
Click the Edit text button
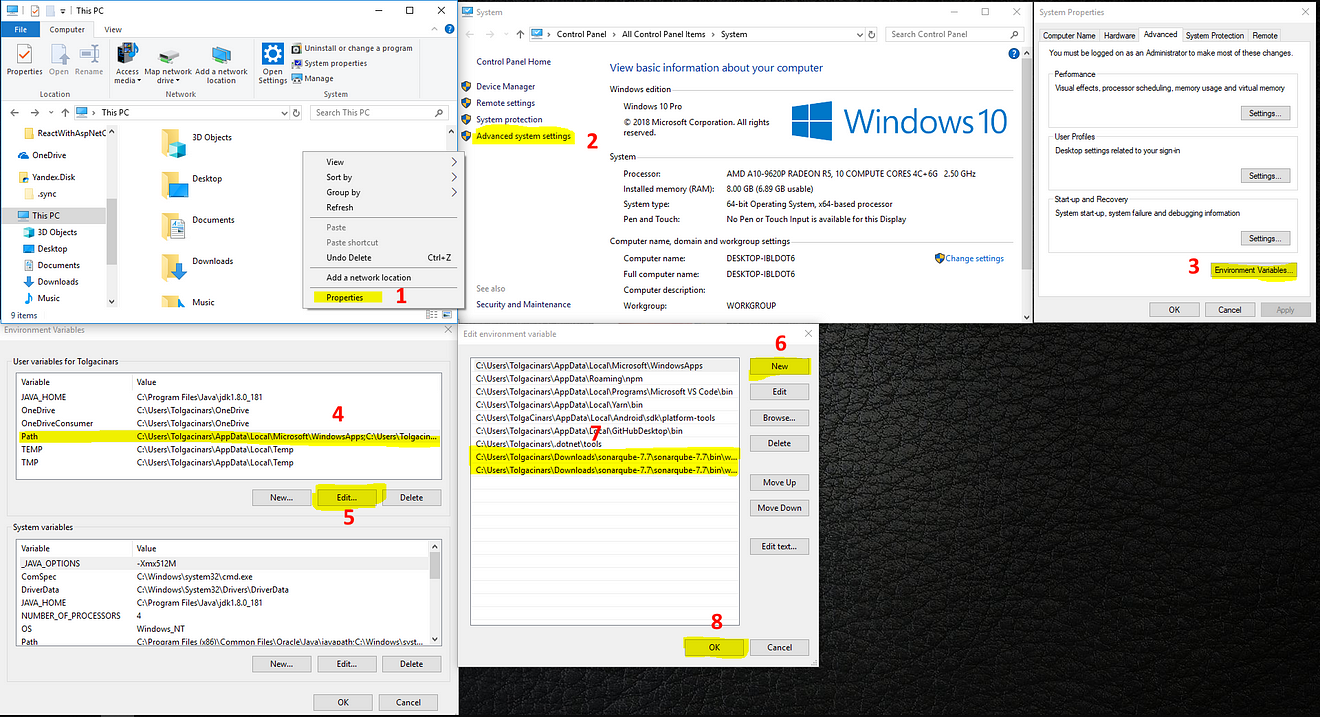point(779,546)
